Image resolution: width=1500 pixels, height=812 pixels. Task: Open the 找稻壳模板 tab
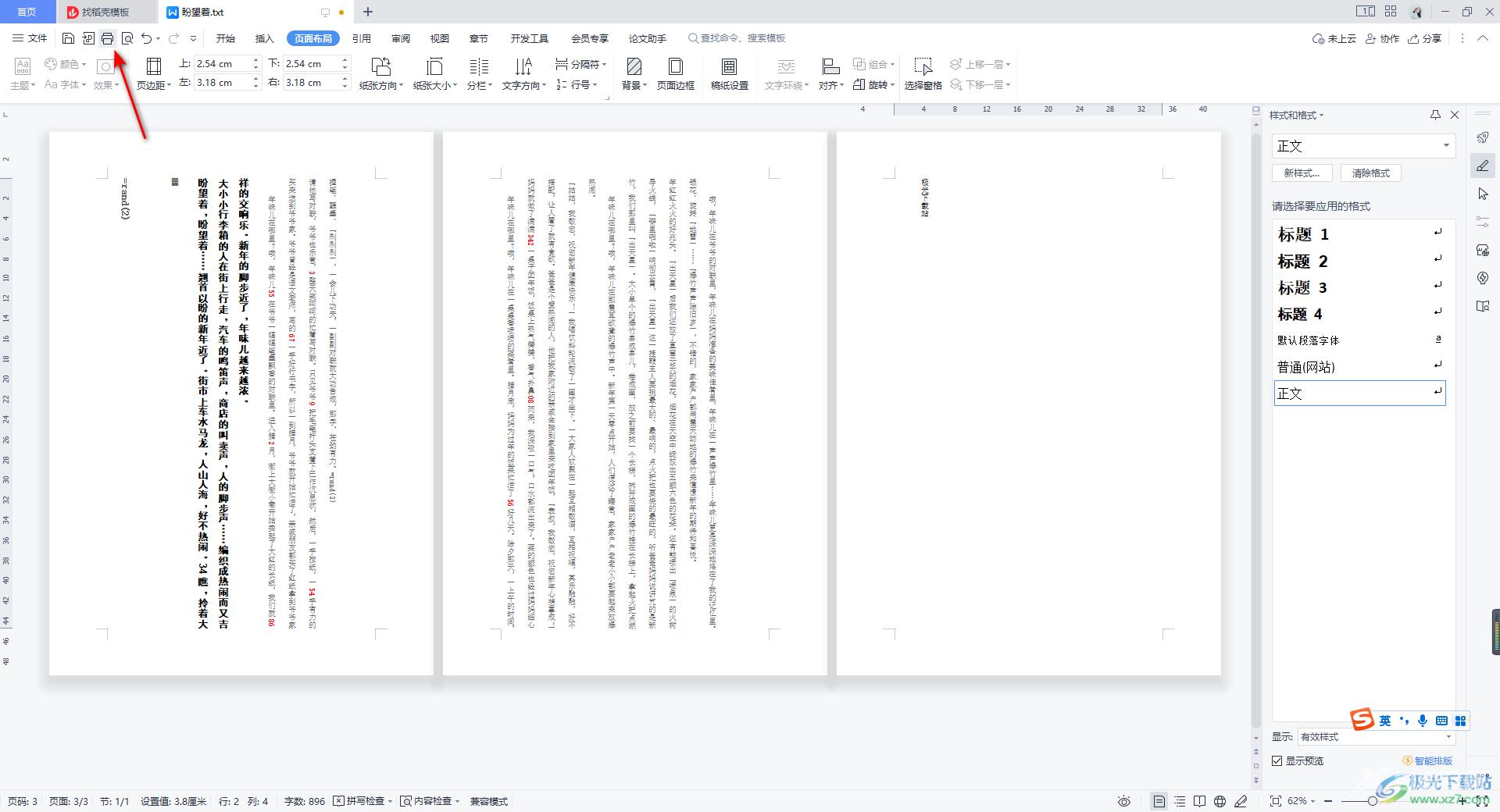click(x=105, y=12)
